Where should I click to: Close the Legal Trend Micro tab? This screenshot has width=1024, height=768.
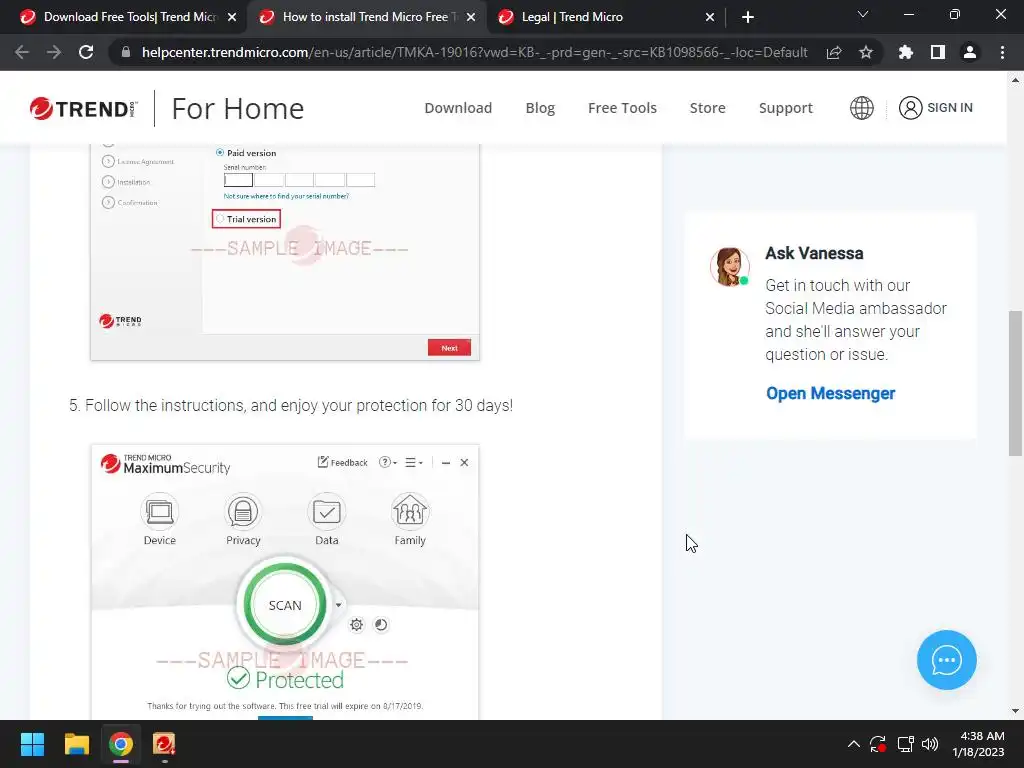710,17
